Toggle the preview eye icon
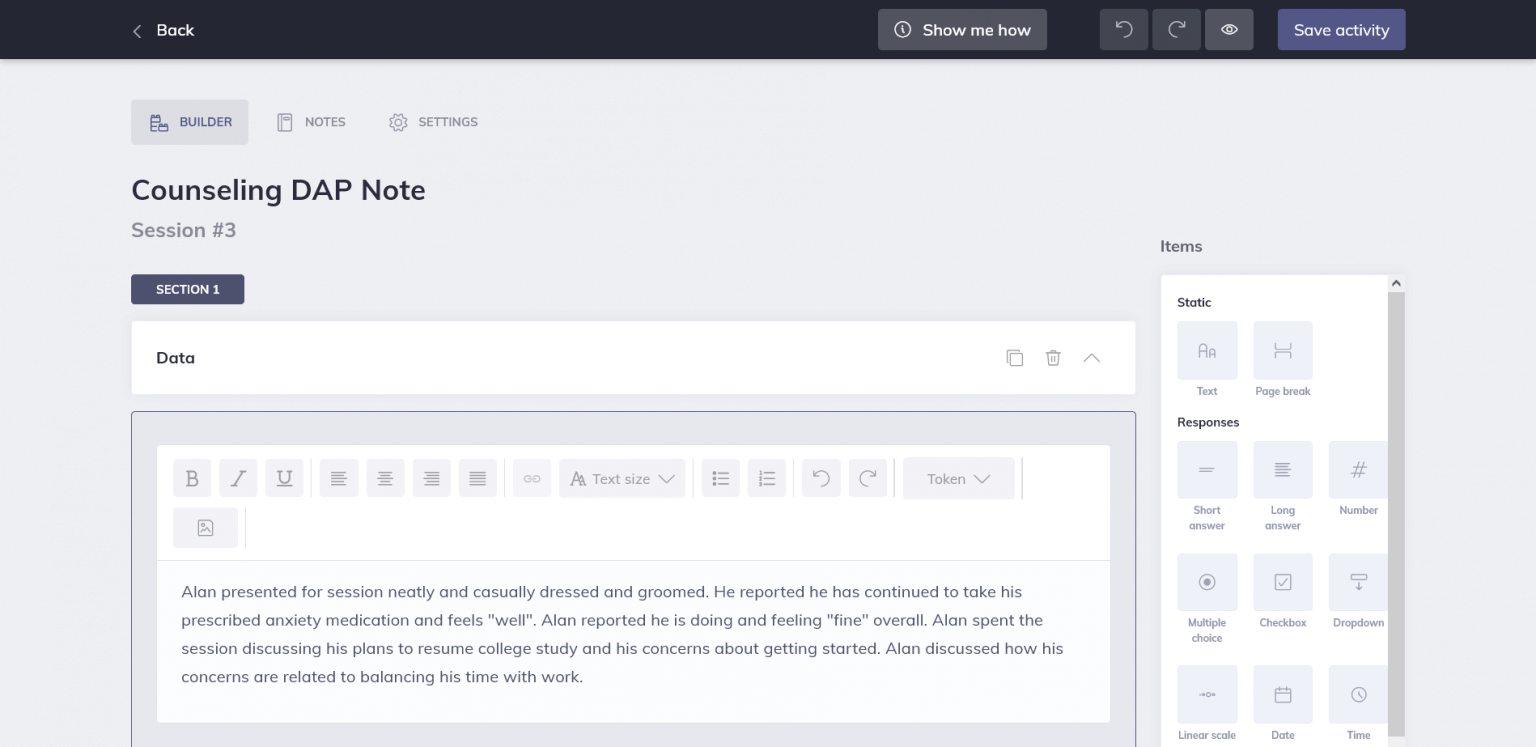Screen dimensions: 1536x747 [1229, 29]
